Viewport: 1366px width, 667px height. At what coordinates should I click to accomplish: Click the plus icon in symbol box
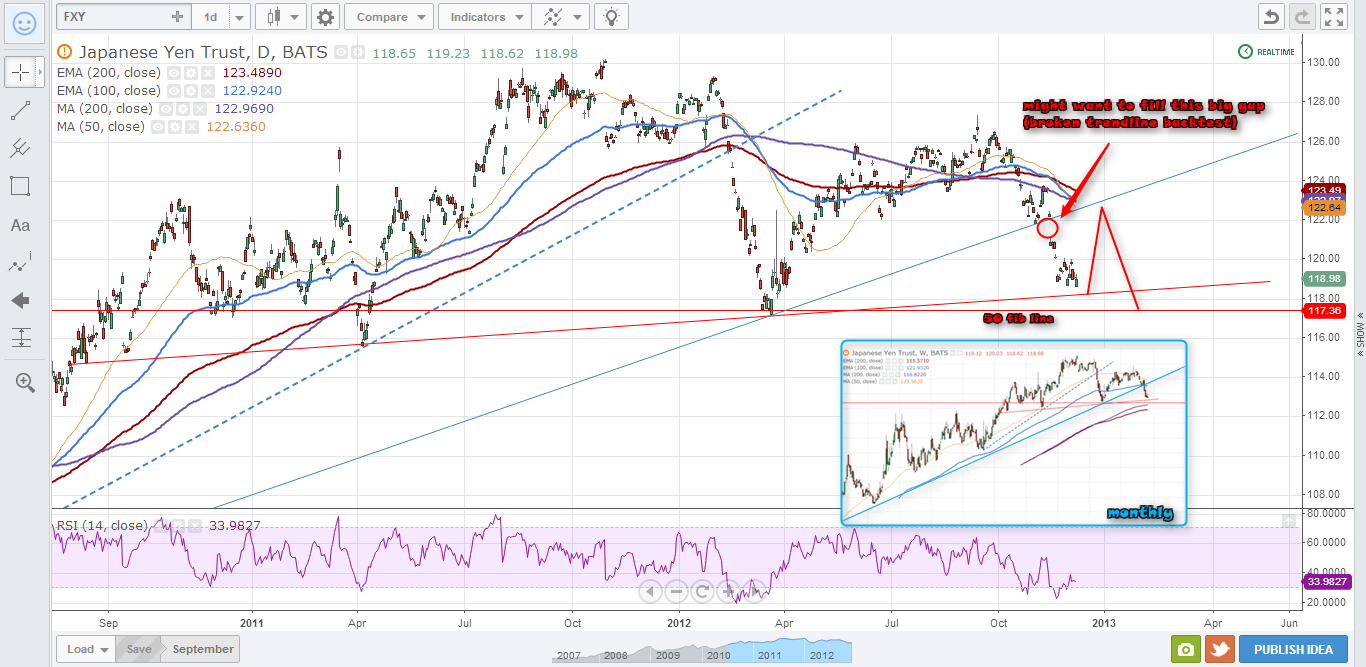(x=177, y=17)
